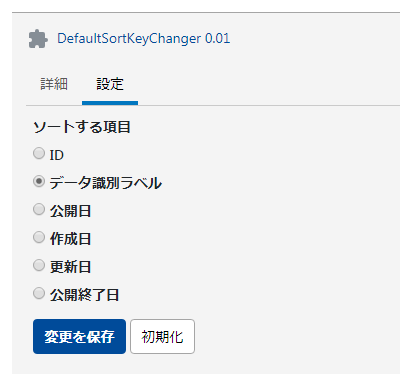Viewport: 400px width, 374px height.
Task: Select the 設定 tab
Action: tap(110, 84)
